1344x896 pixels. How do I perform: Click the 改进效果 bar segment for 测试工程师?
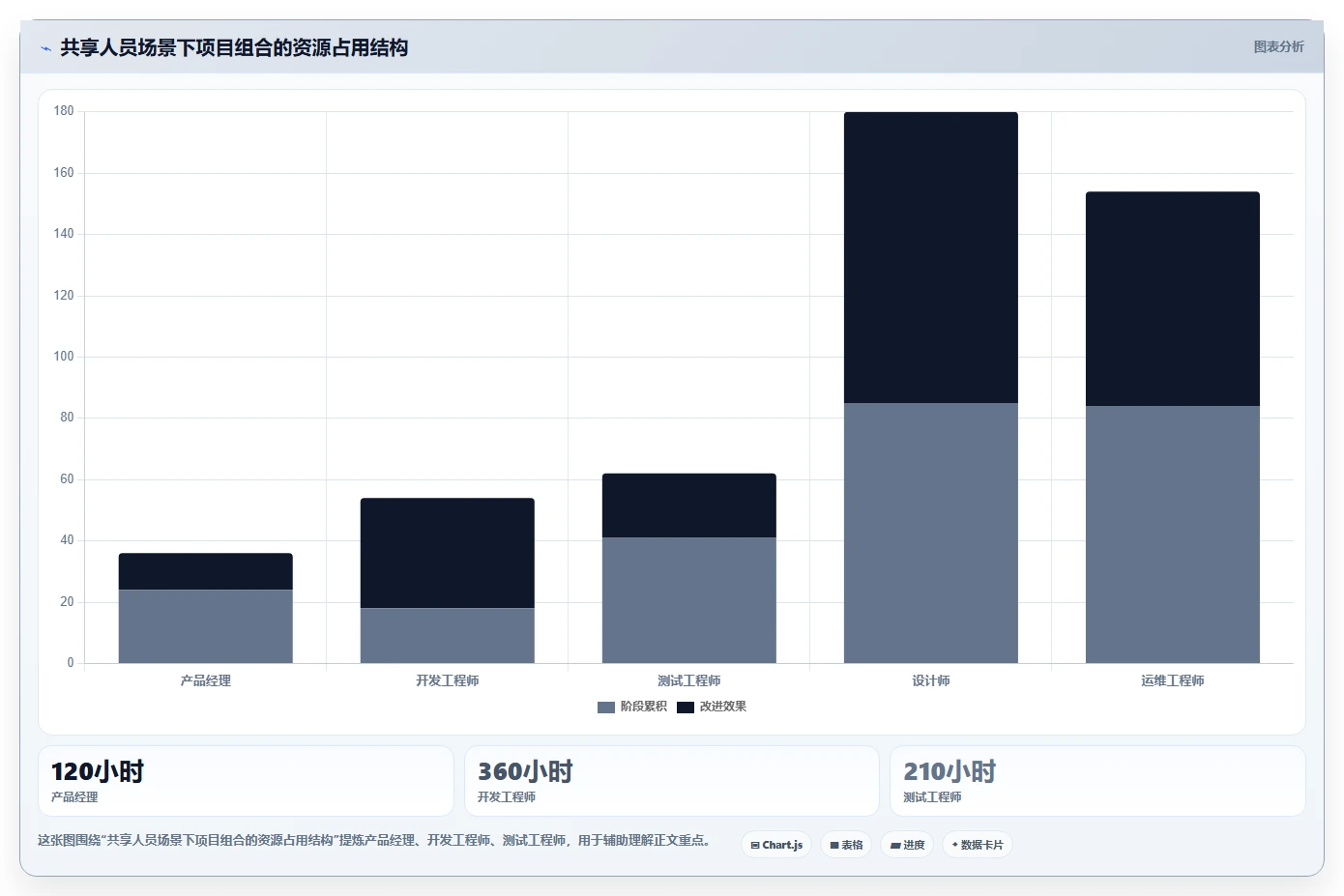point(689,506)
